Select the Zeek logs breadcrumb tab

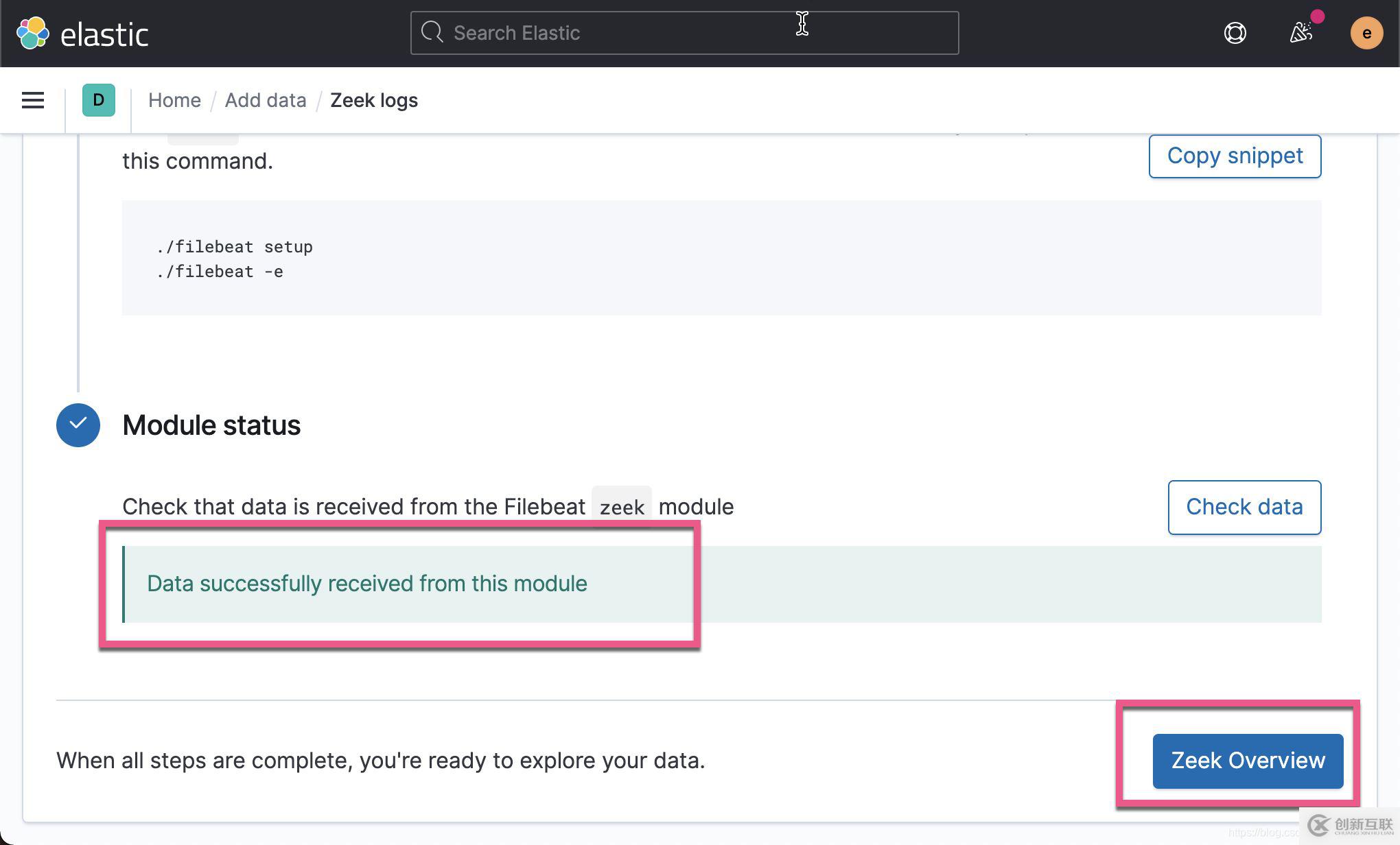[x=374, y=100]
